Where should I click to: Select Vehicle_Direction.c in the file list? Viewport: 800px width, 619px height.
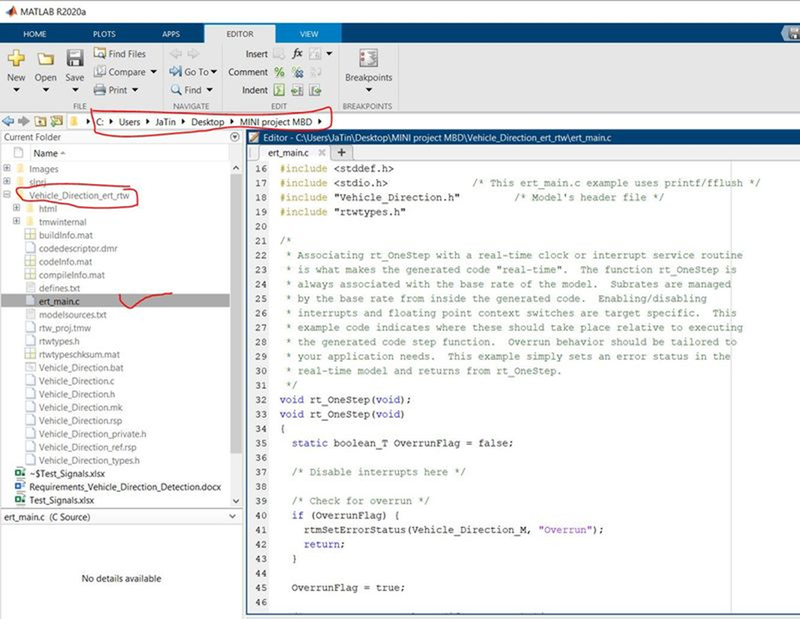77,381
